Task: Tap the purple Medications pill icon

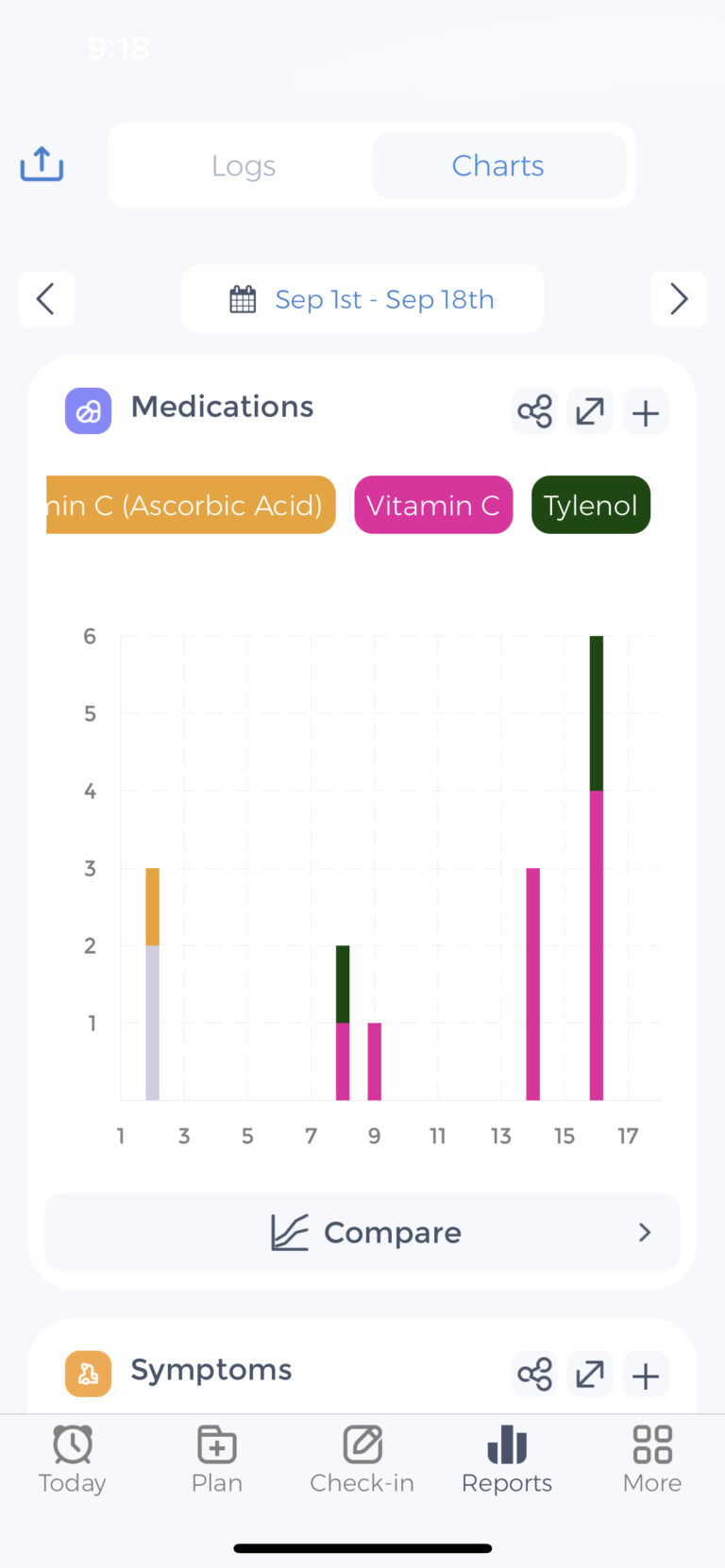Action: pos(88,411)
